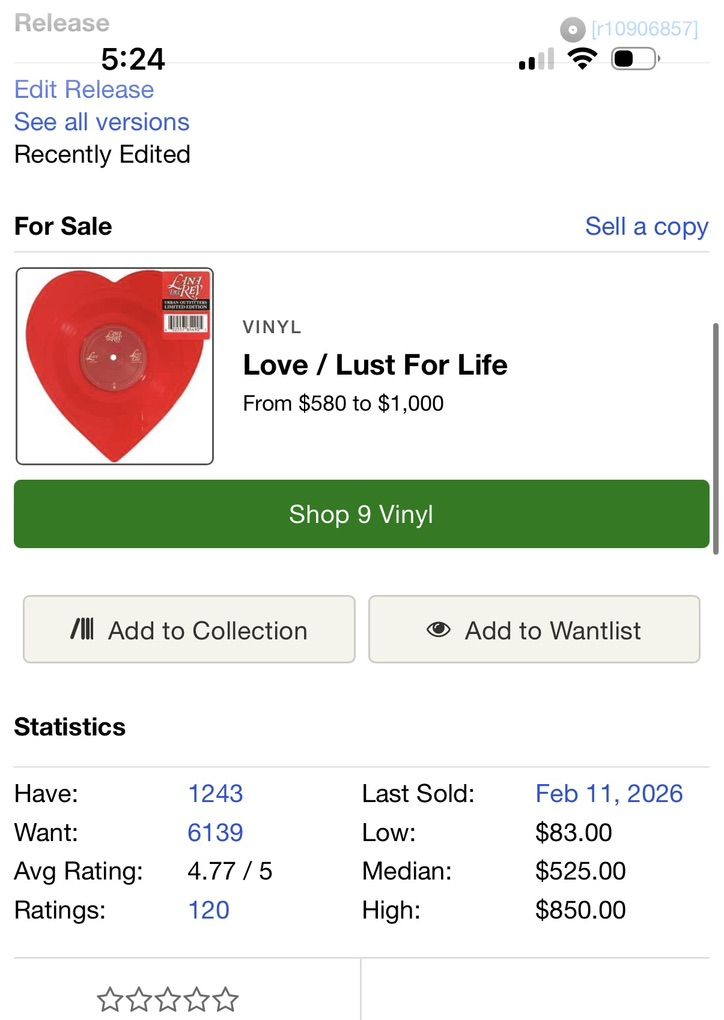Click the wantlist eye icon
The image size is (724, 1020).
click(438, 630)
